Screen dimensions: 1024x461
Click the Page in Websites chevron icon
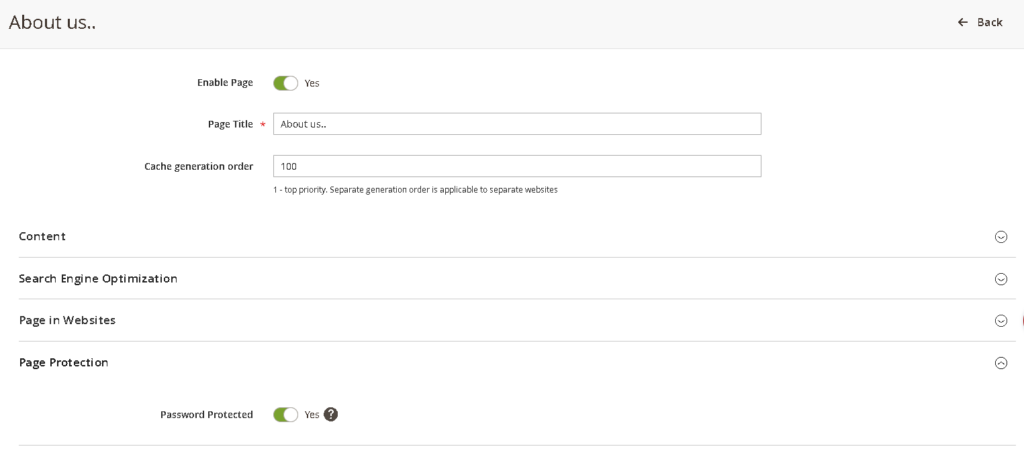click(x=1000, y=321)
